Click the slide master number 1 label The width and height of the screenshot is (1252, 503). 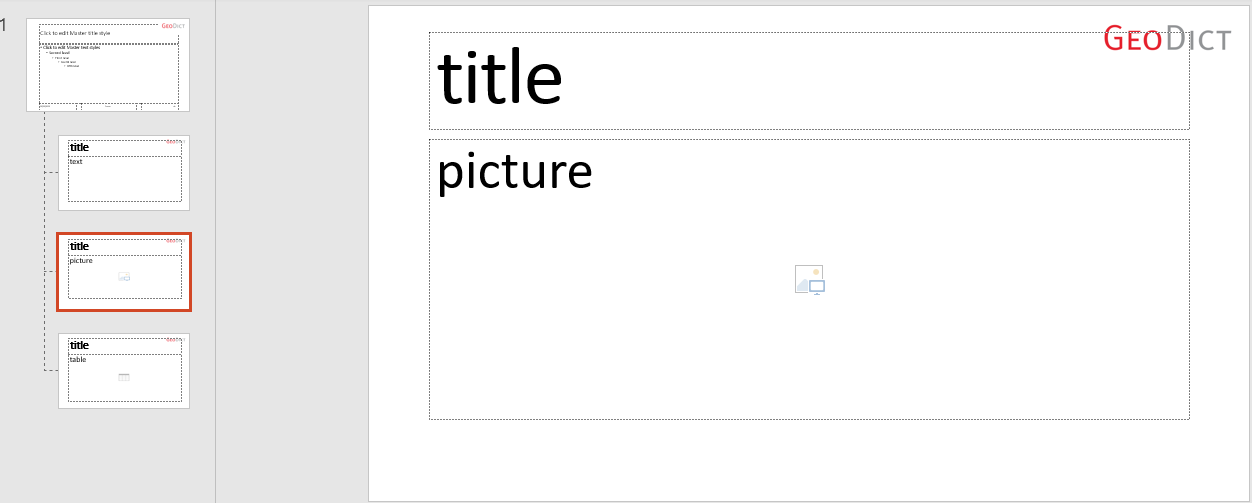coord(4,26)
